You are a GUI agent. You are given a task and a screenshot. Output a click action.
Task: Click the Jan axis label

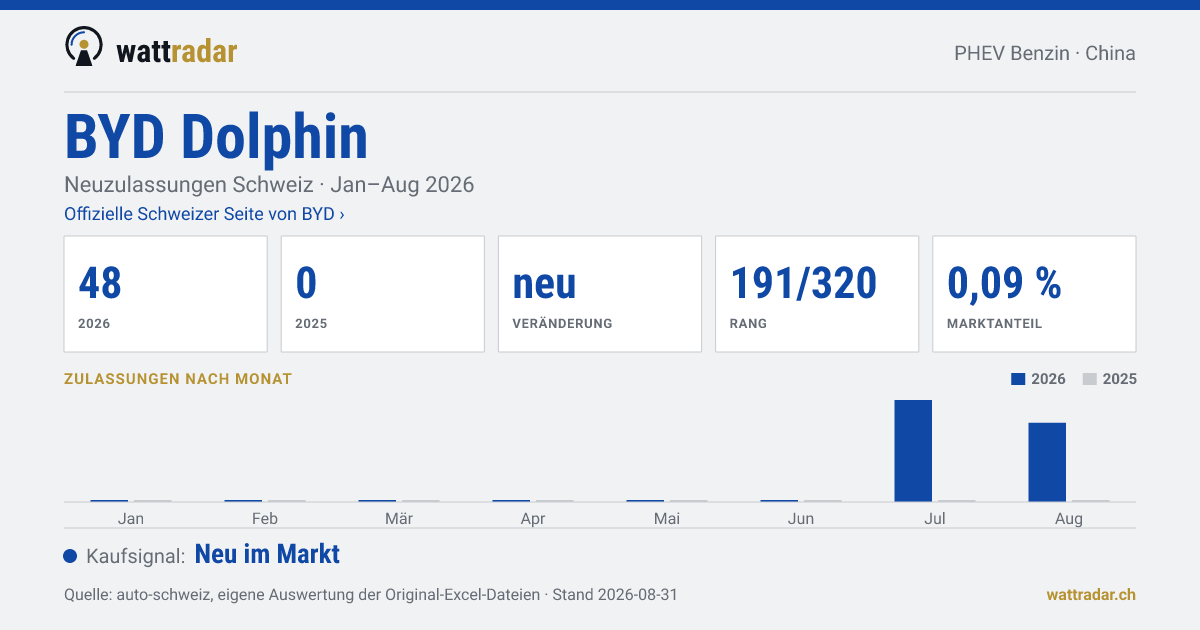tap(130, 518)
